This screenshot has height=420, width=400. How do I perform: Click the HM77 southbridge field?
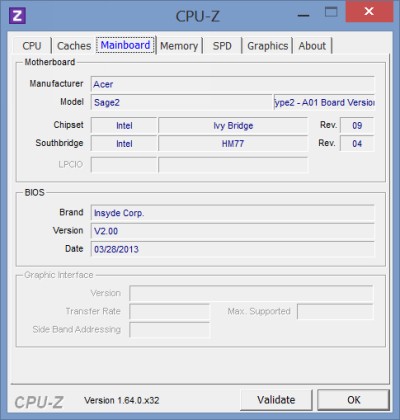(x=233, y=144)
